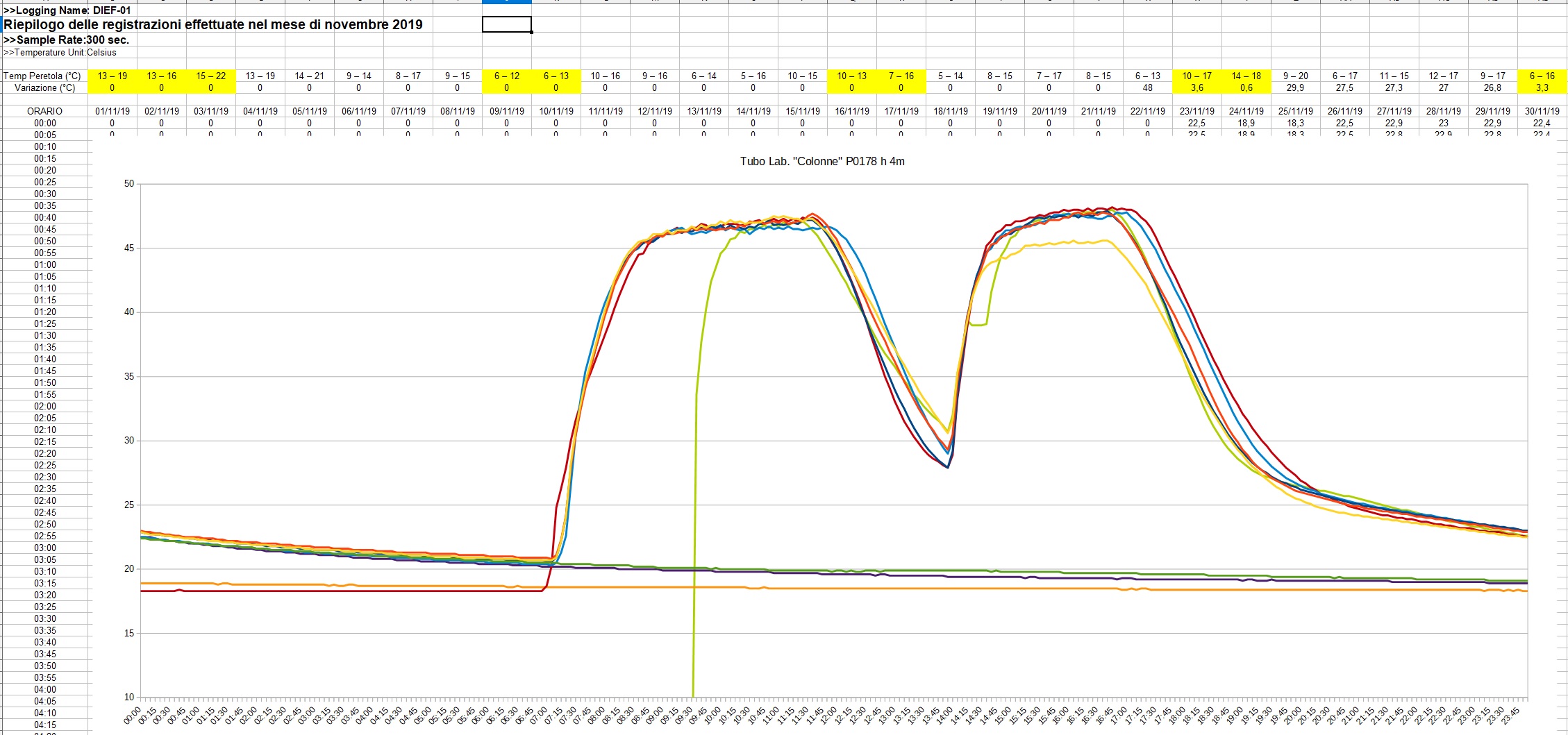Select the "Logging Name: DIEF-01" cell
The height and width of the screenshot is (735, 1568).
pyautogui.click(x=67, y=10)
